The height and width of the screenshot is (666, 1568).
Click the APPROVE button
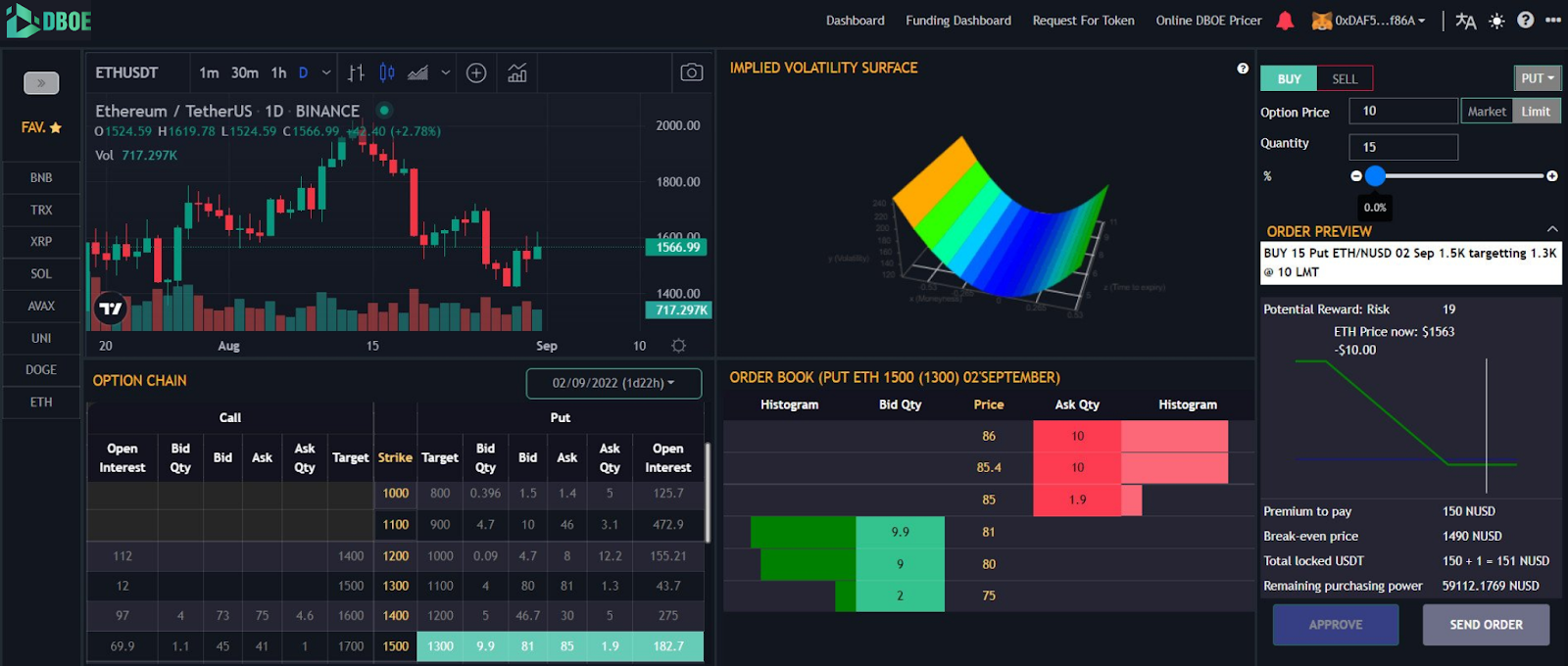click(x=1336, y=625)
